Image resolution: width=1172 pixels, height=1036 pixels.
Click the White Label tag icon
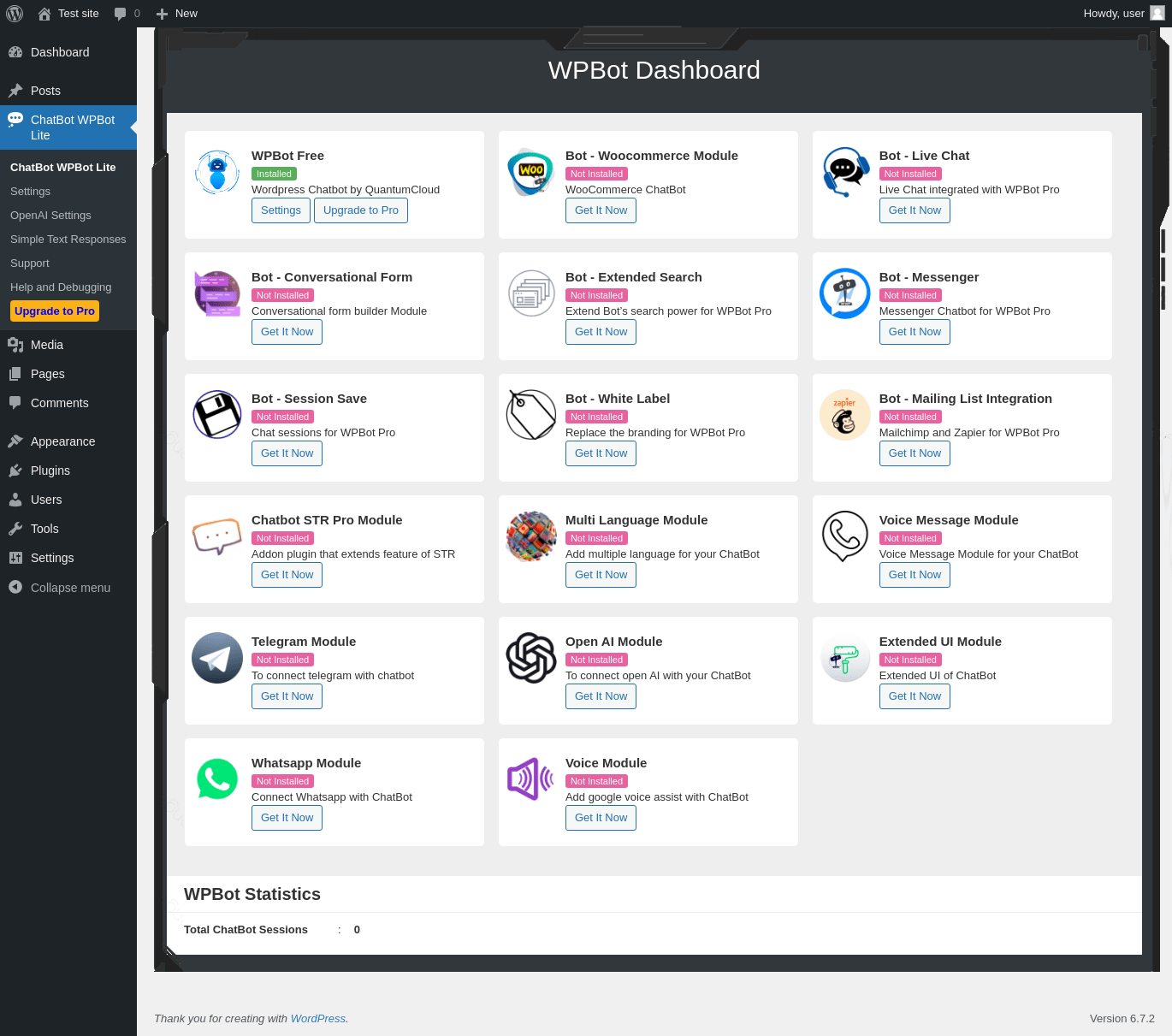point(531,415)
